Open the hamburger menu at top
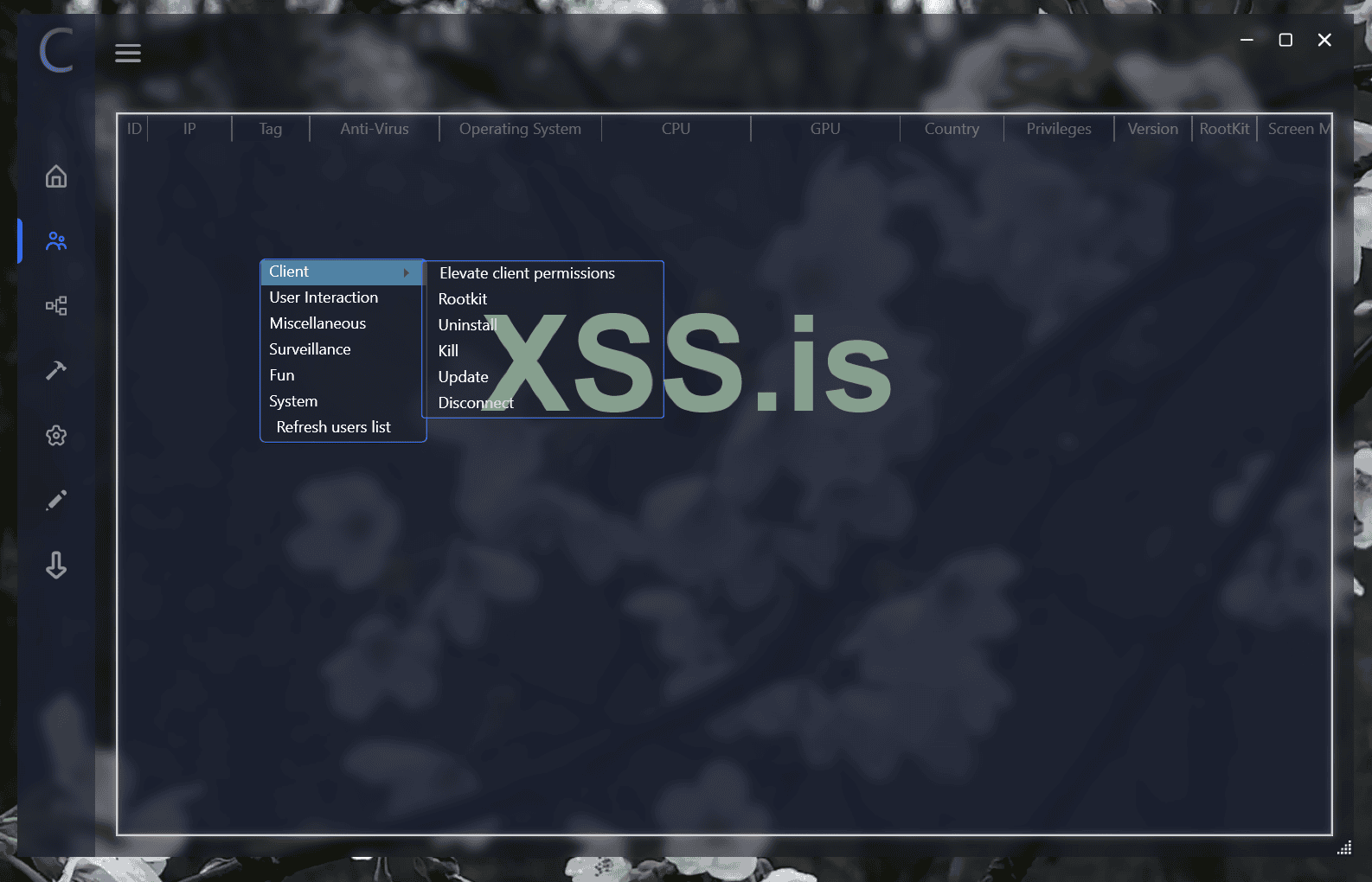This screenshot has width=1372, height=882. point(128,53)
